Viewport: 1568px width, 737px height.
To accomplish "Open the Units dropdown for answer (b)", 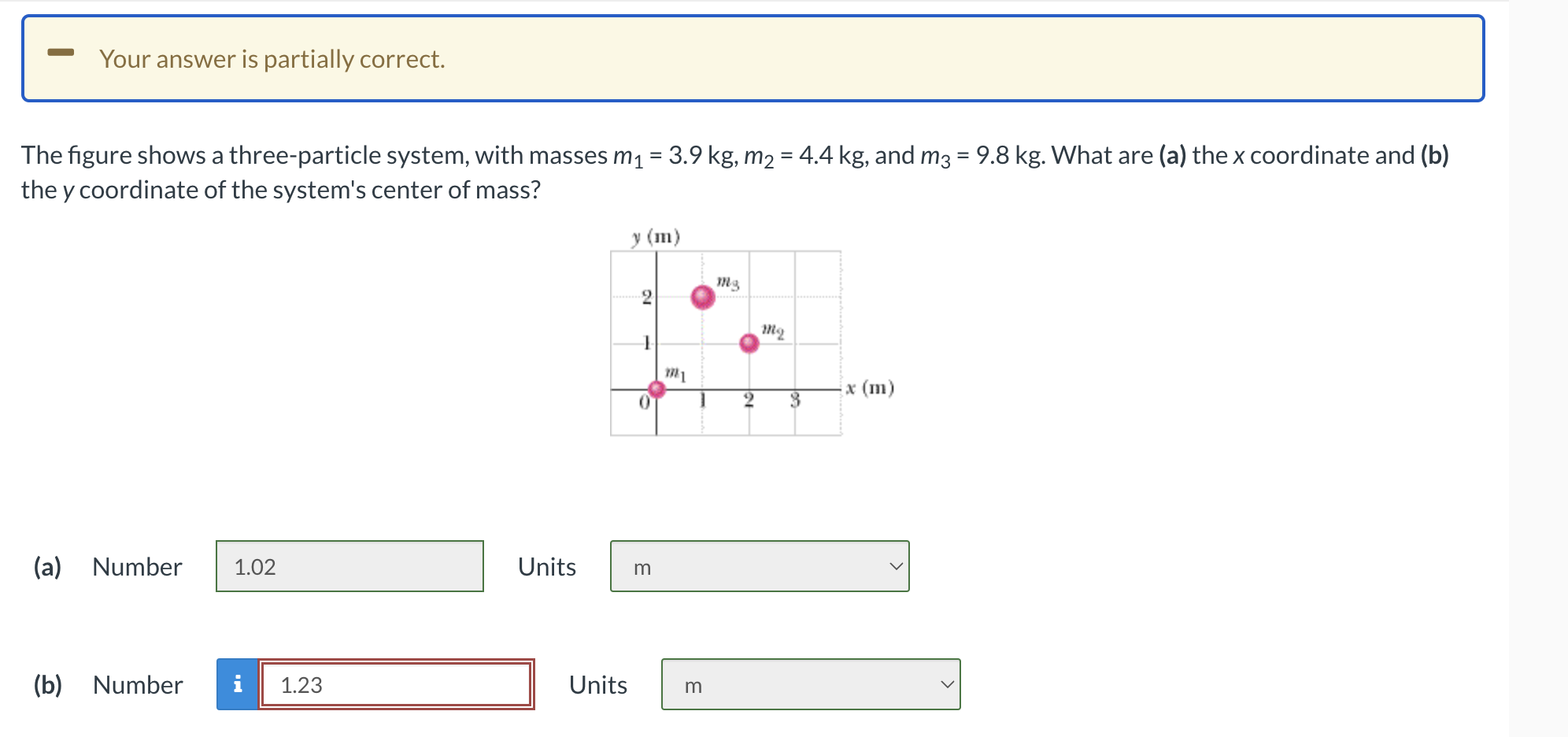I will click(x=811, y=685).
